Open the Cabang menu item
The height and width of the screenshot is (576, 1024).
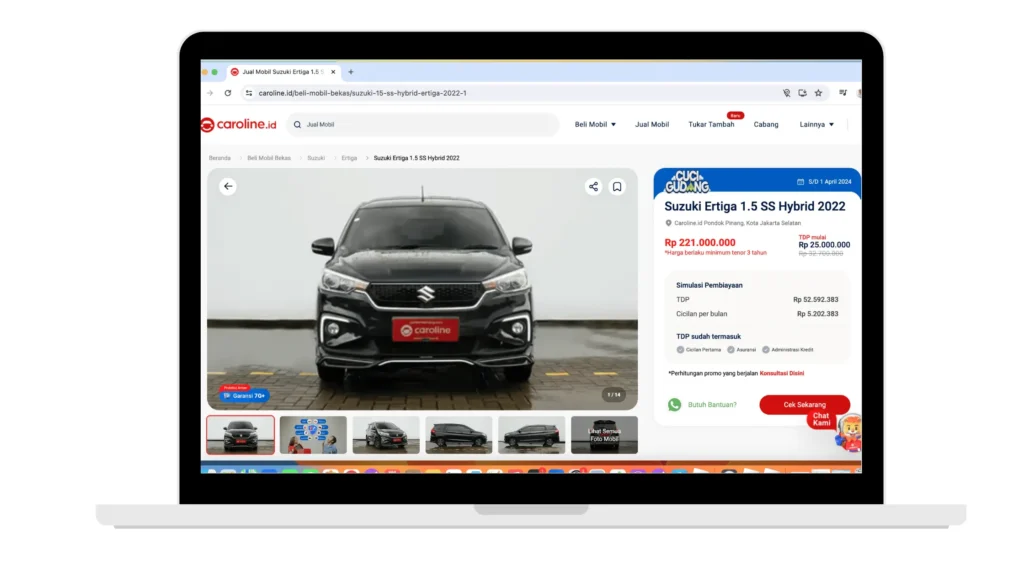point(766,124)
